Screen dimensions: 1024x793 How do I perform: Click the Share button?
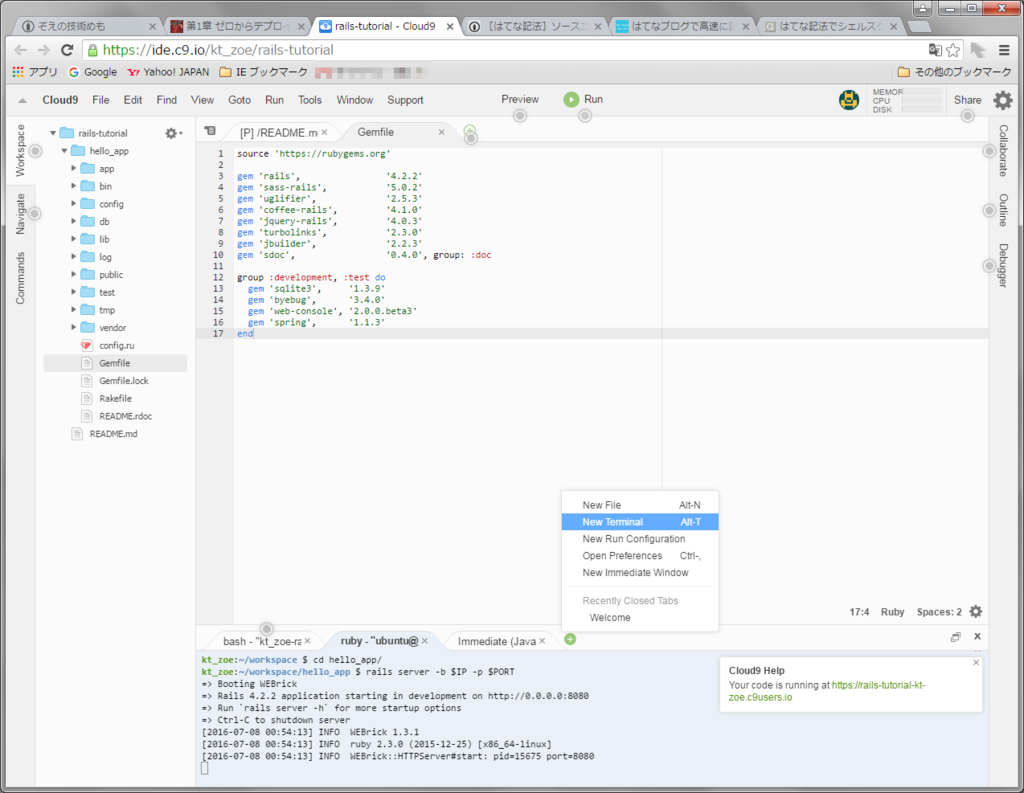click(967, 100)
